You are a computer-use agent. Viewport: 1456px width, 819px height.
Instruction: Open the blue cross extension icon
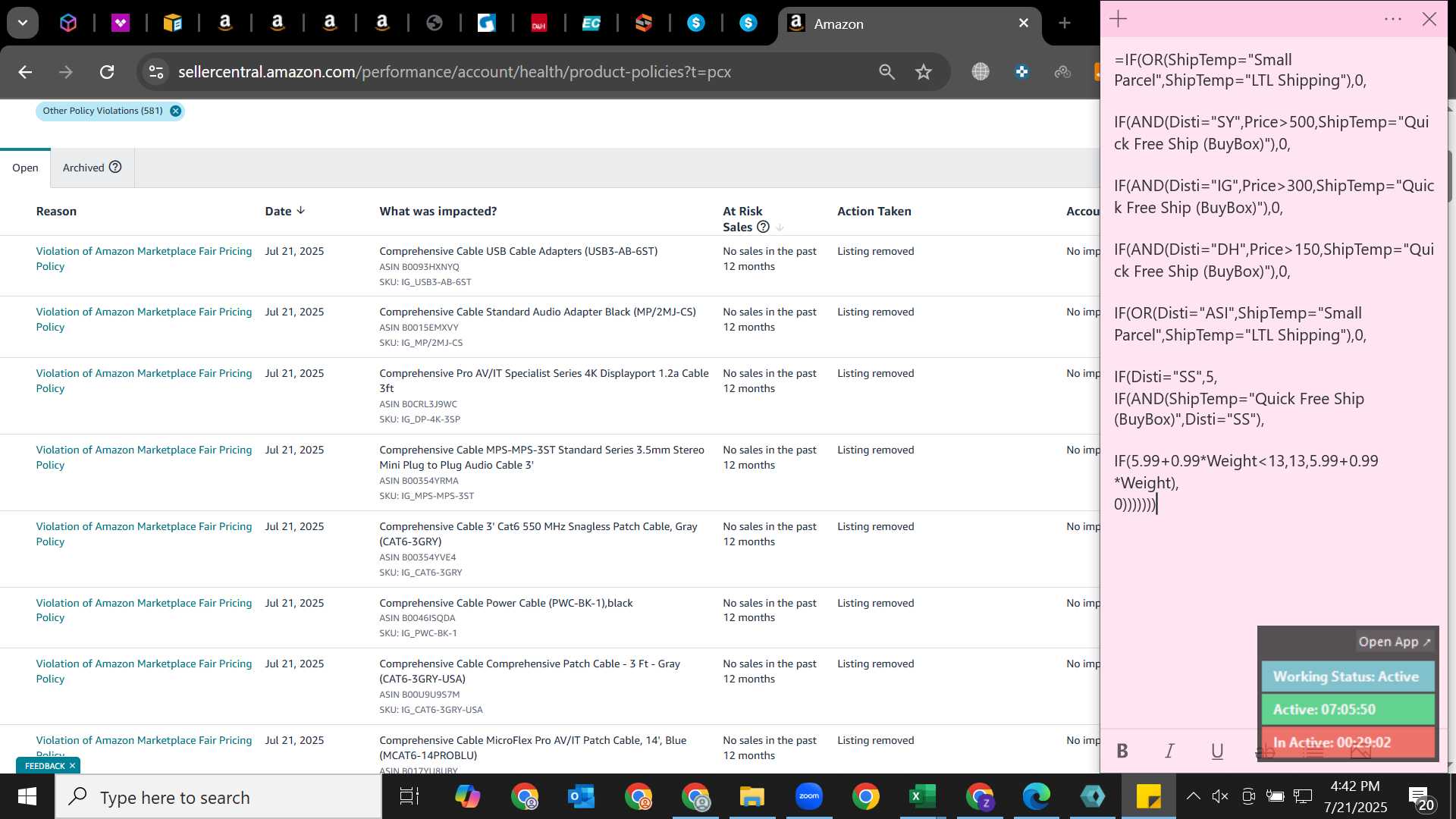1021,72
